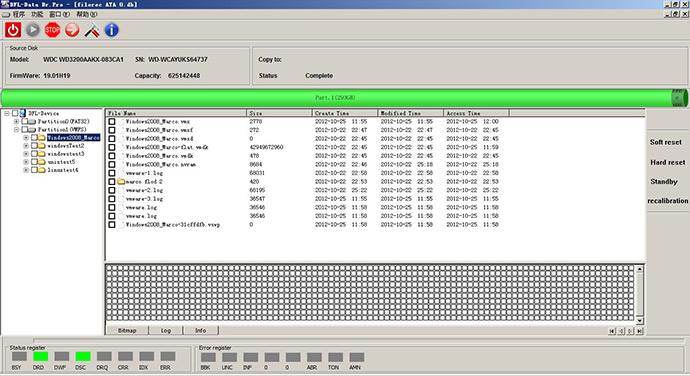Expand the linuxtest4 folder node
This screenshot has height=376, width=690.
click(26, 170)
